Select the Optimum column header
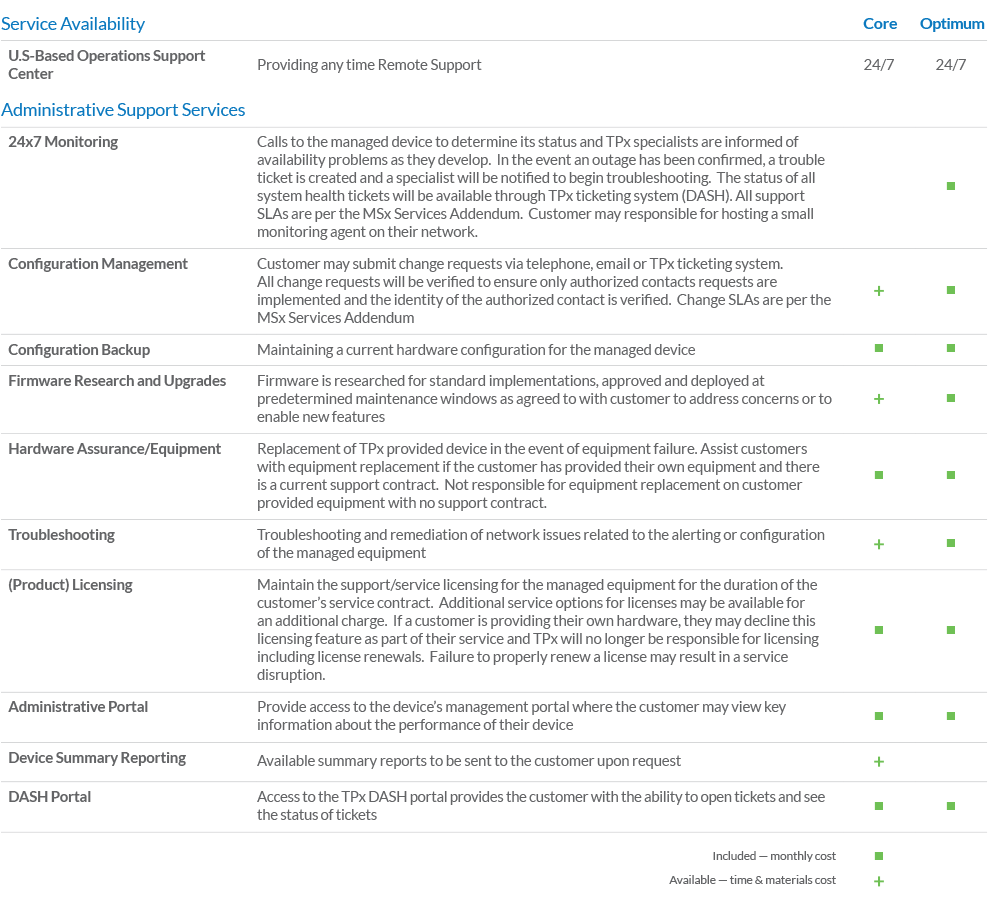Screen dimensions: 1005x905 tap(952, 23)
